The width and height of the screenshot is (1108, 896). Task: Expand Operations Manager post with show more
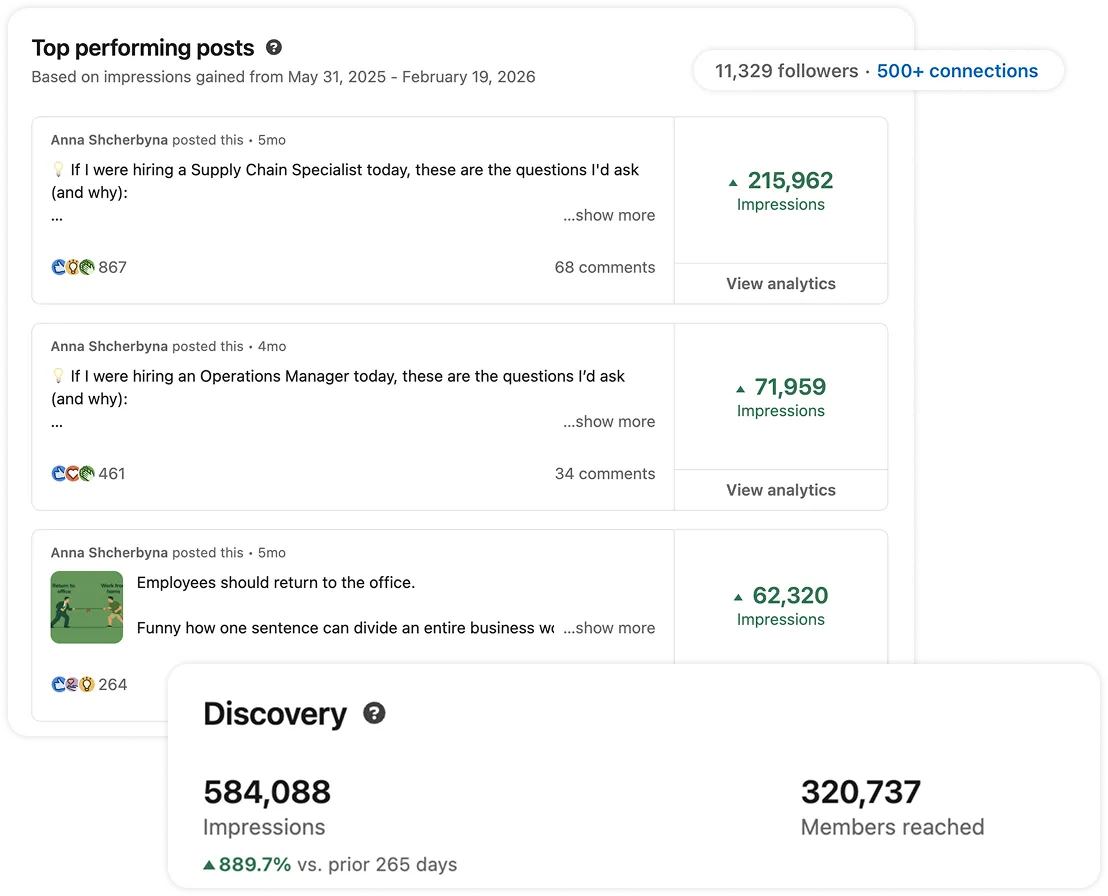pos(609,421)
